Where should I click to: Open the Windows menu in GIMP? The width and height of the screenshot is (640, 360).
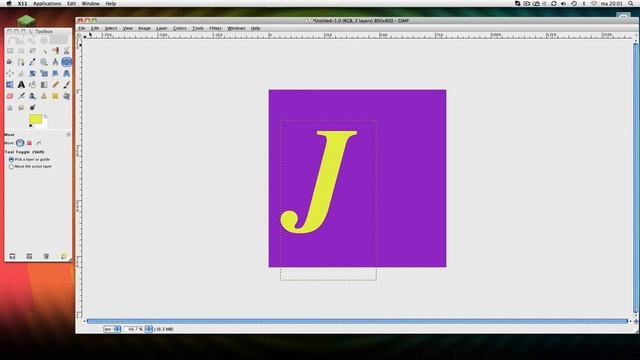click(x=236, y=28)
